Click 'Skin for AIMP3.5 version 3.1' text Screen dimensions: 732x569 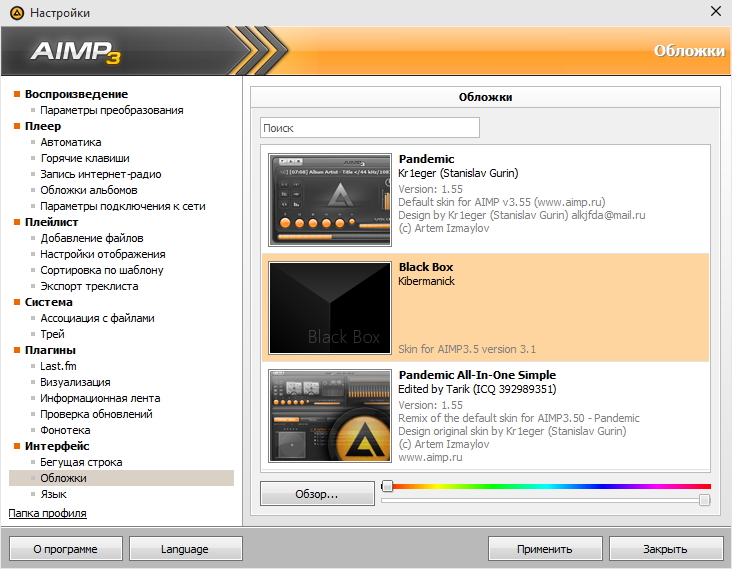[x=467, y=349]
